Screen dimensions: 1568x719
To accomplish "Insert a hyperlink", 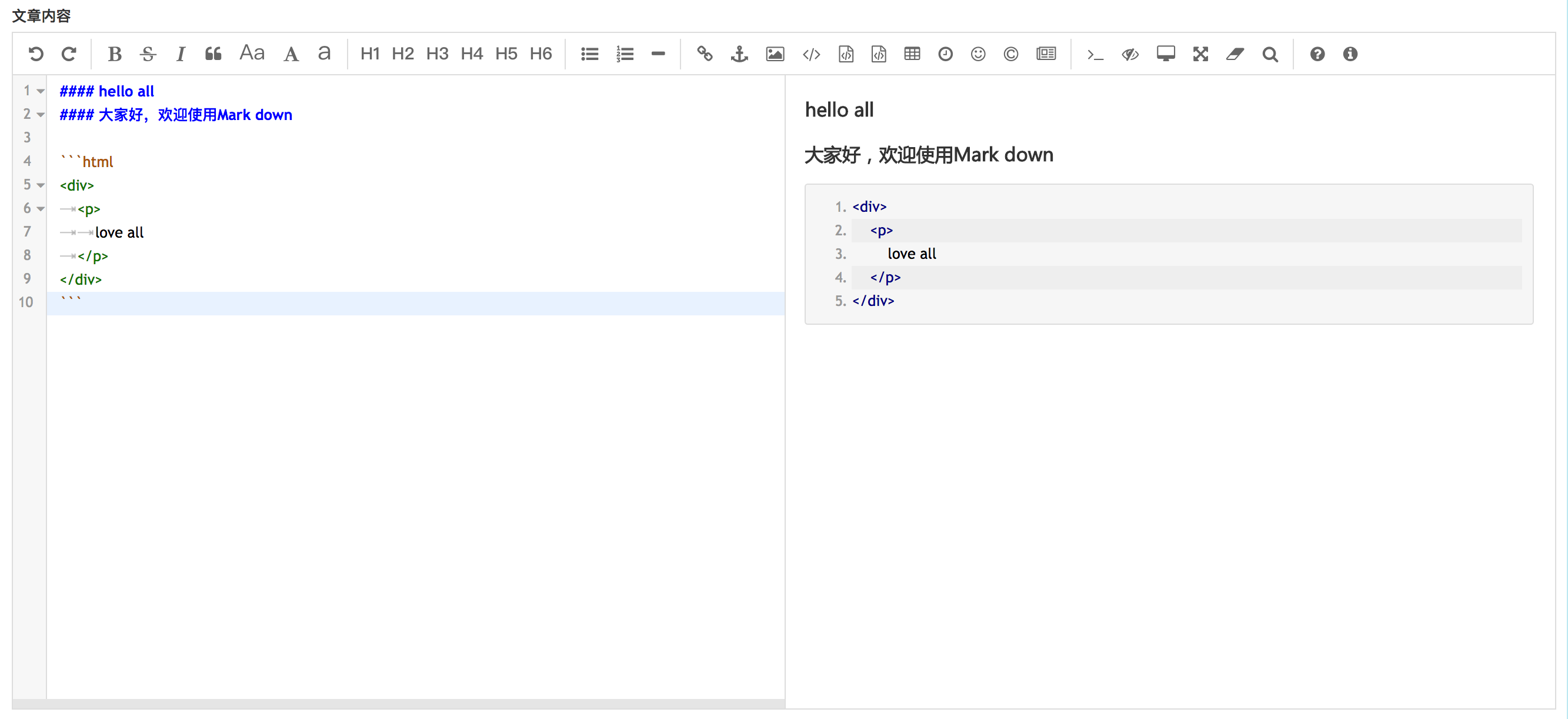I will point(704,54).
